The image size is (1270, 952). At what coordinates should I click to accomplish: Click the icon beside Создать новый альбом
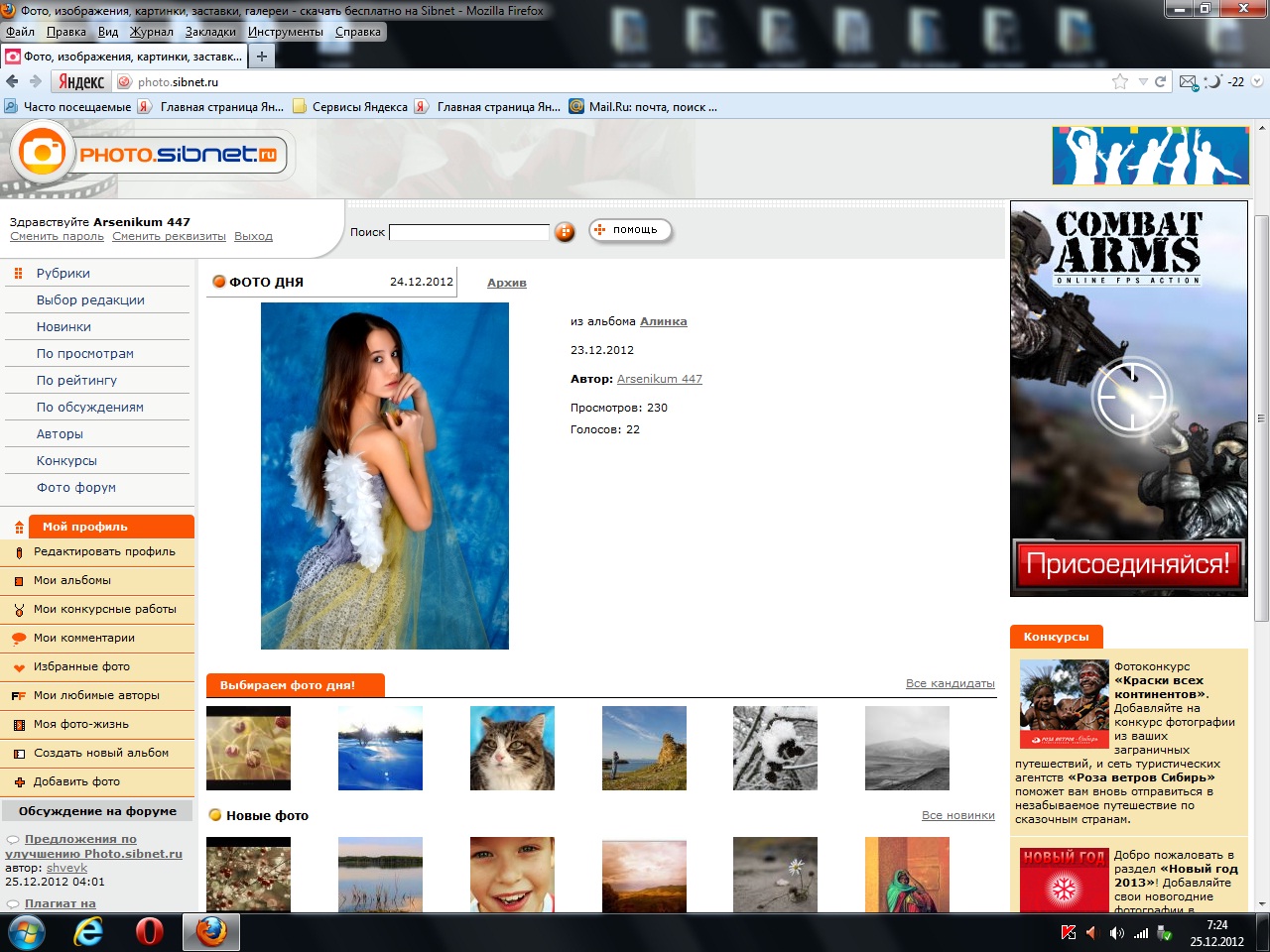click(x=19, y=754)
